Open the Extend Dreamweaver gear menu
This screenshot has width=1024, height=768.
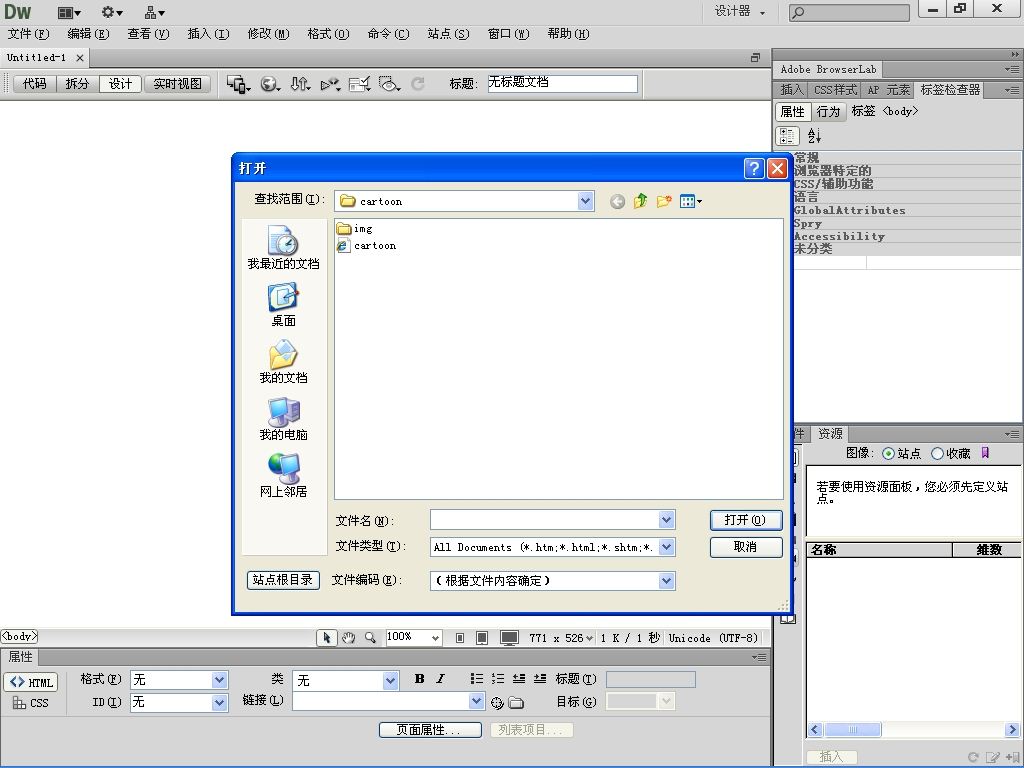pos(112,12)
